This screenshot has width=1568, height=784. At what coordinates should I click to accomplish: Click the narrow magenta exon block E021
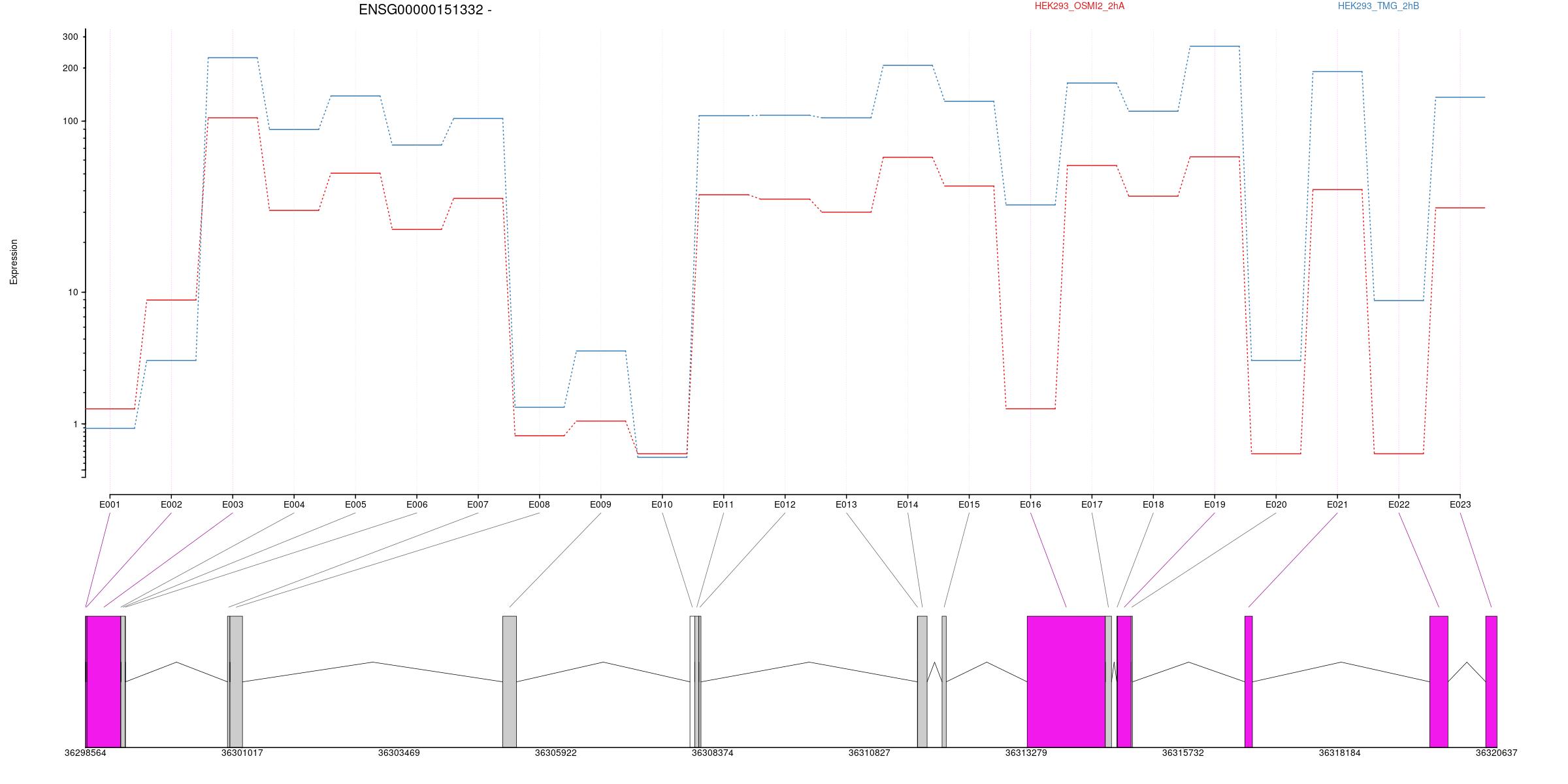[1249, 681]
